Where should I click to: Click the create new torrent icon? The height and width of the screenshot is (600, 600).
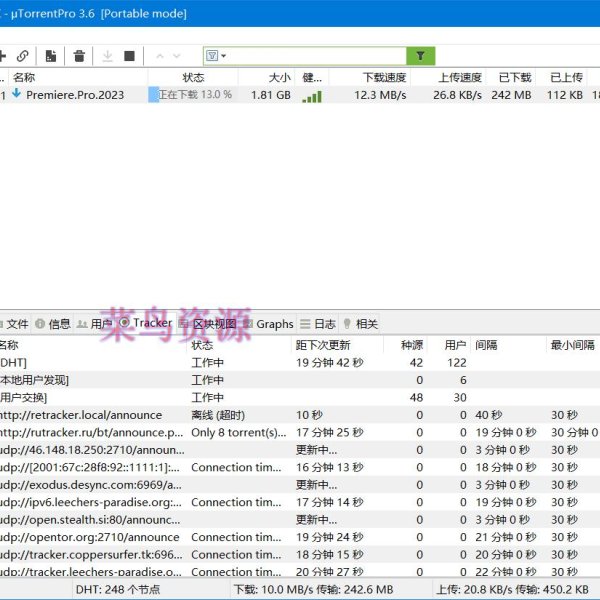coord(51,56)
